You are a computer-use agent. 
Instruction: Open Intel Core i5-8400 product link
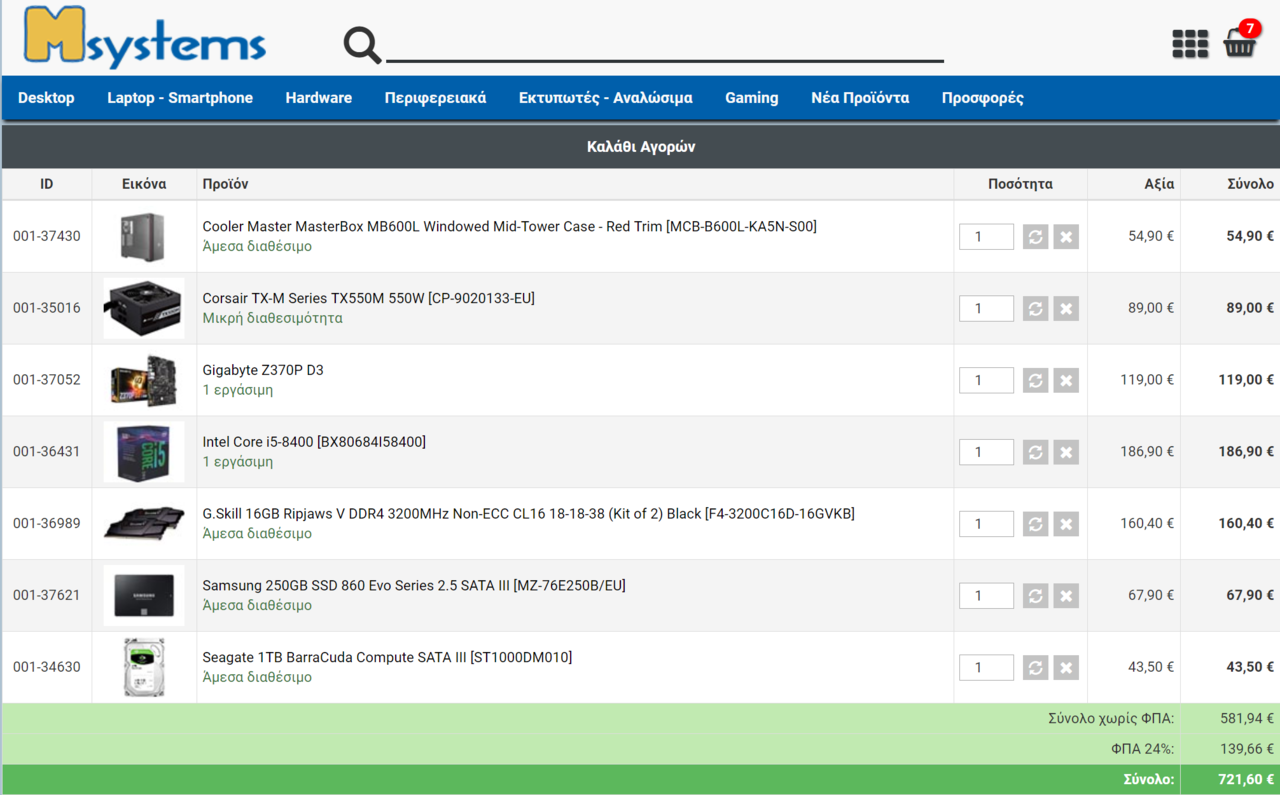coord(314,442)
